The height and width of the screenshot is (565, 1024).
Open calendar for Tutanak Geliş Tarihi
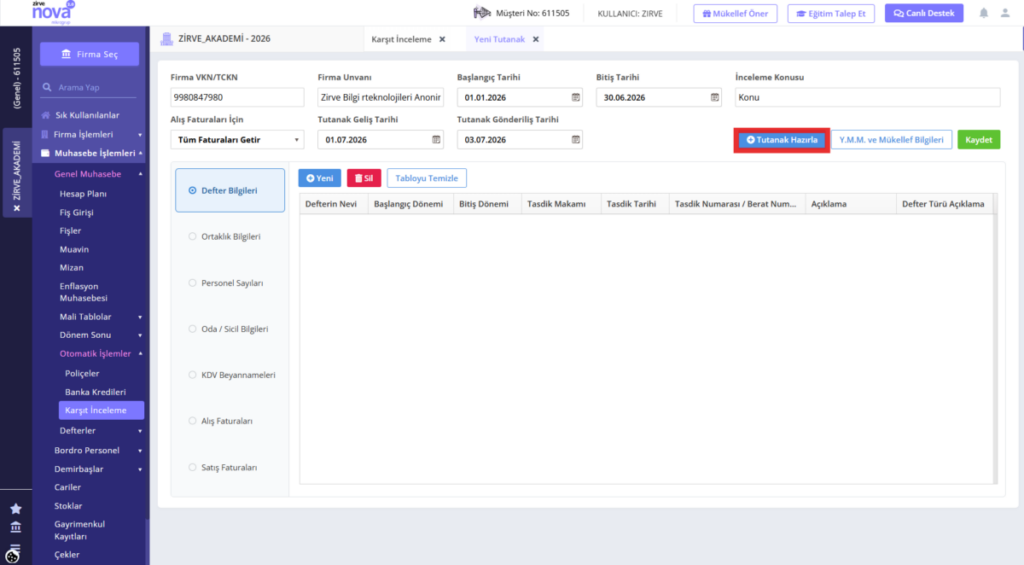[x=436, y=140]
